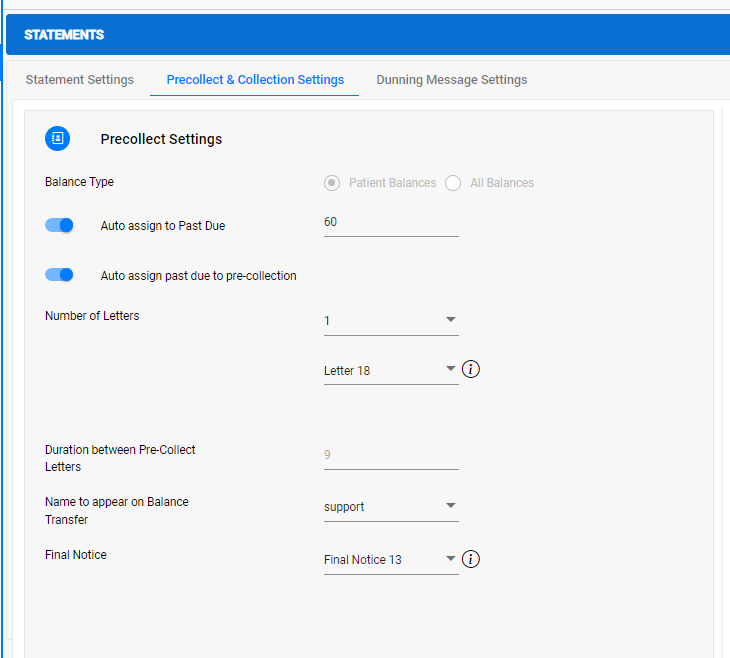The height and width of the screenshot is (658, 730).
Task: Toggle Auto assign to Past Due switch
Action: 59,225
